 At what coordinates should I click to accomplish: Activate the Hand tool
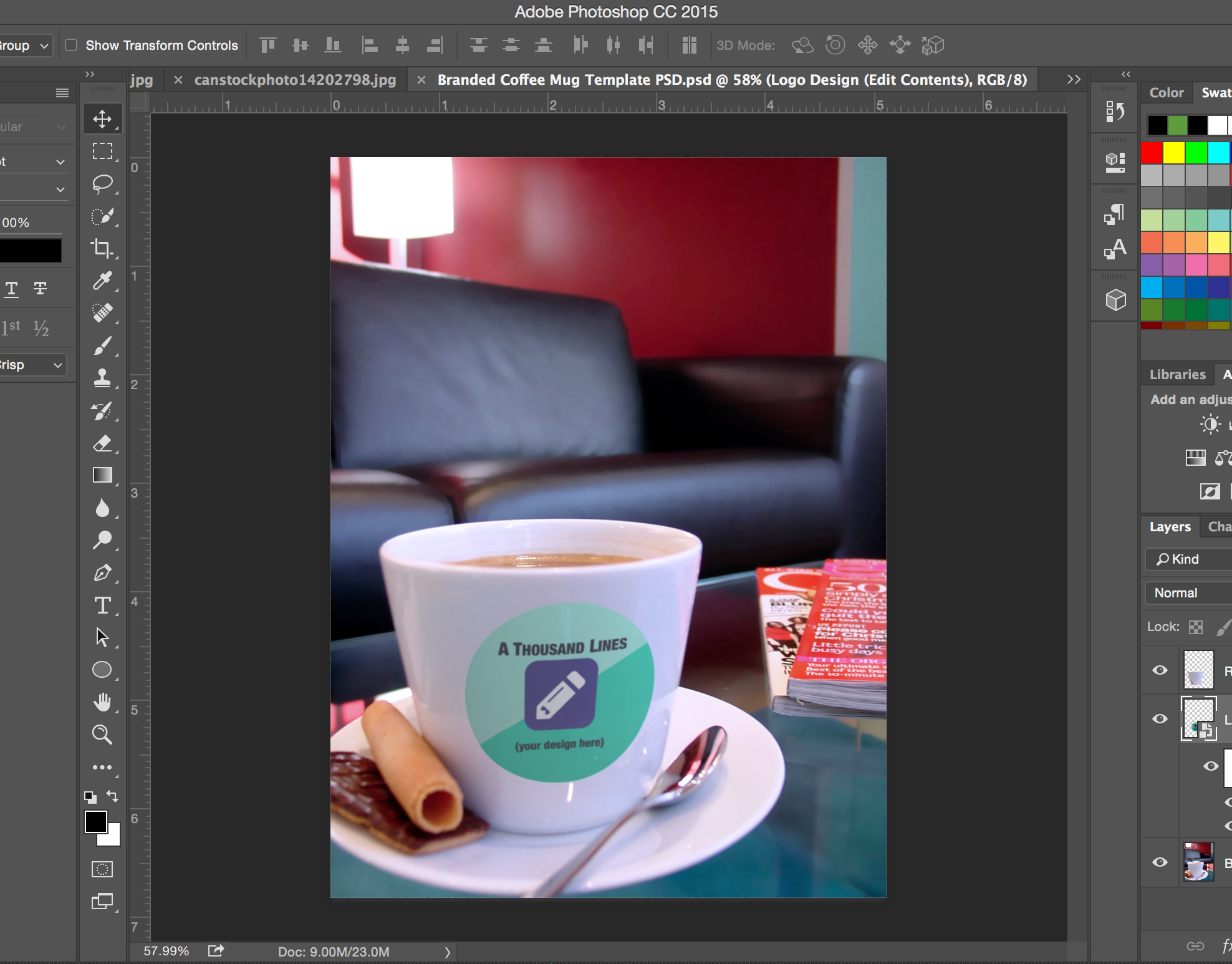102,702
